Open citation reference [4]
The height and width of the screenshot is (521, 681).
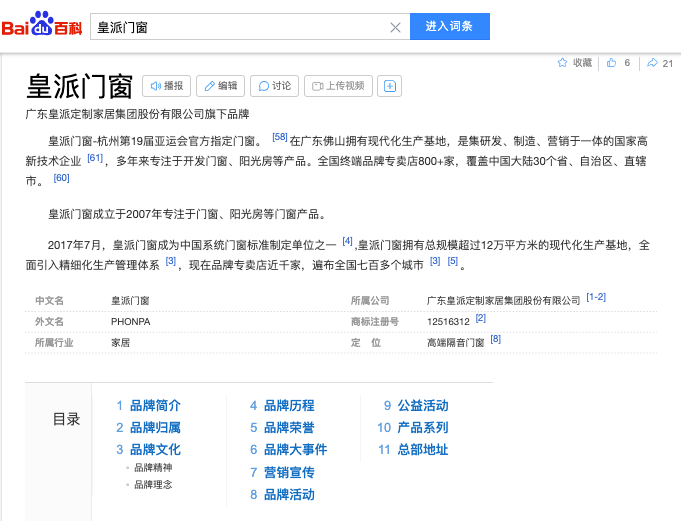point(347,241)
